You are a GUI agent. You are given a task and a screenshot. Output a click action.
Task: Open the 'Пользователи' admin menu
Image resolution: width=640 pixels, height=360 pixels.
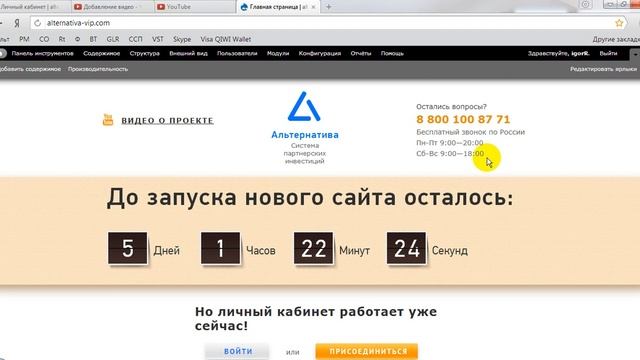[x=237, y=53]
